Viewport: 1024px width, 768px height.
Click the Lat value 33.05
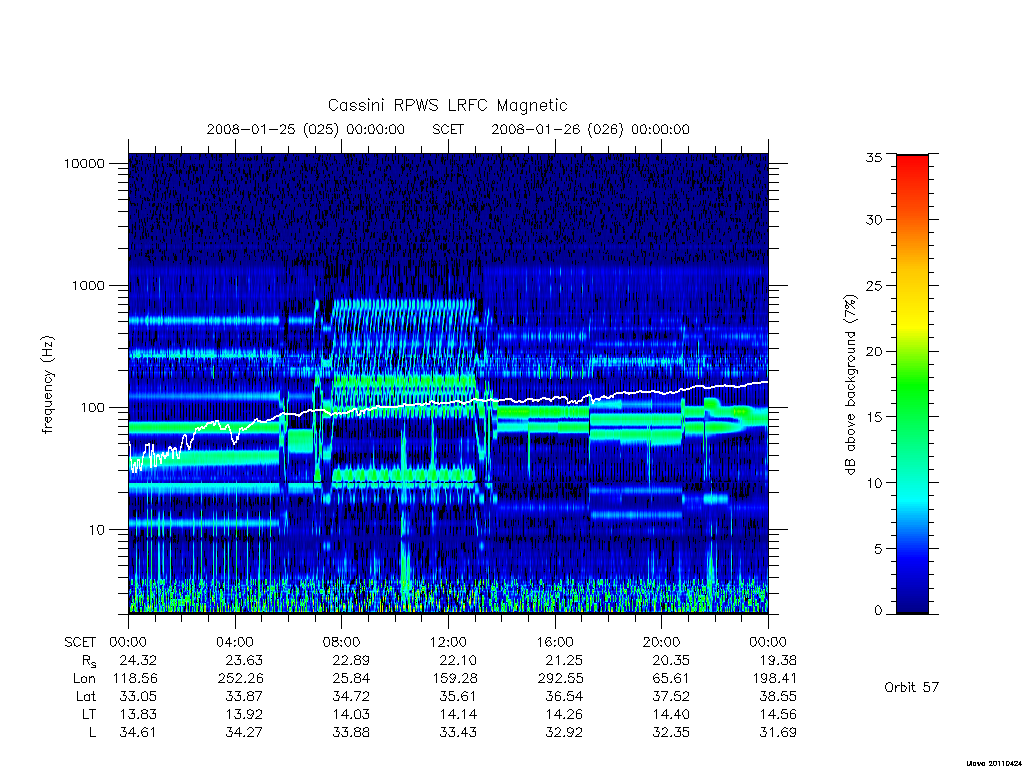[138, 696]
